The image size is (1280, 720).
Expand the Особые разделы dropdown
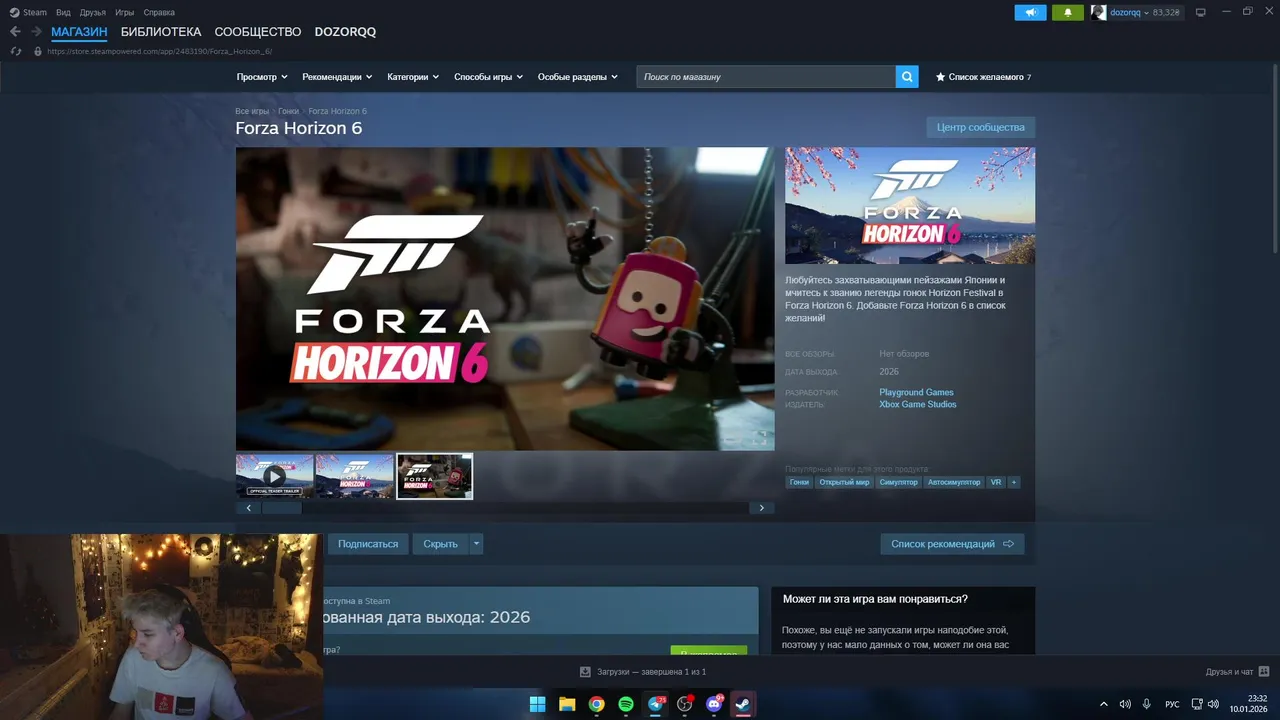(x=578, y=77)
